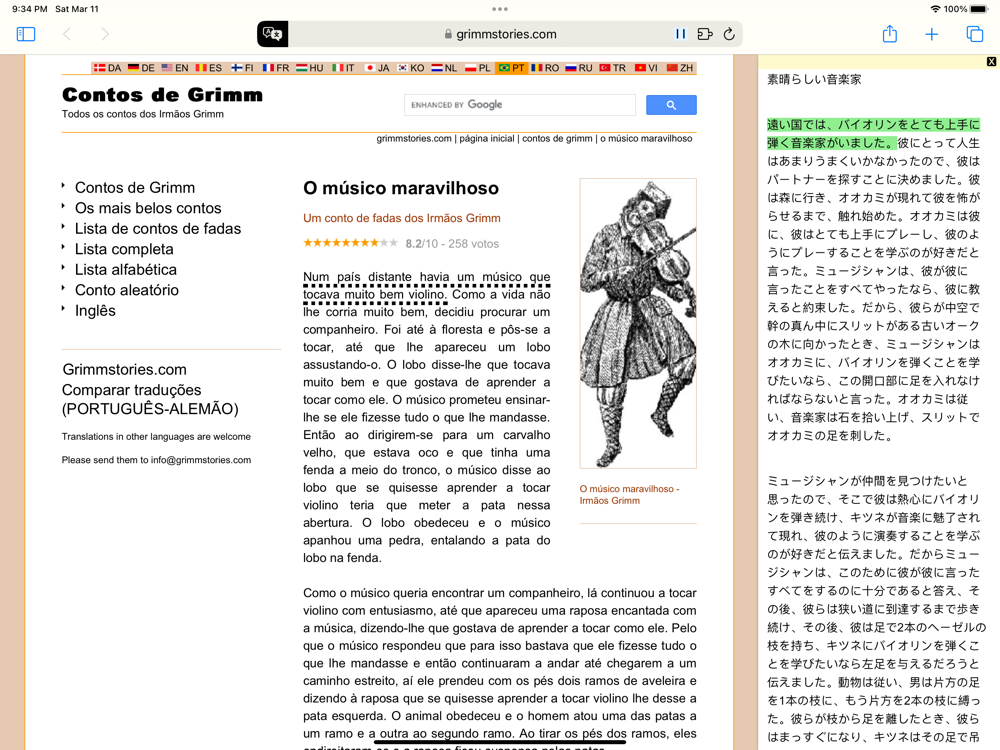1000x750 pixels.
Task: Click the star rating bar
Action: (350, 243)
